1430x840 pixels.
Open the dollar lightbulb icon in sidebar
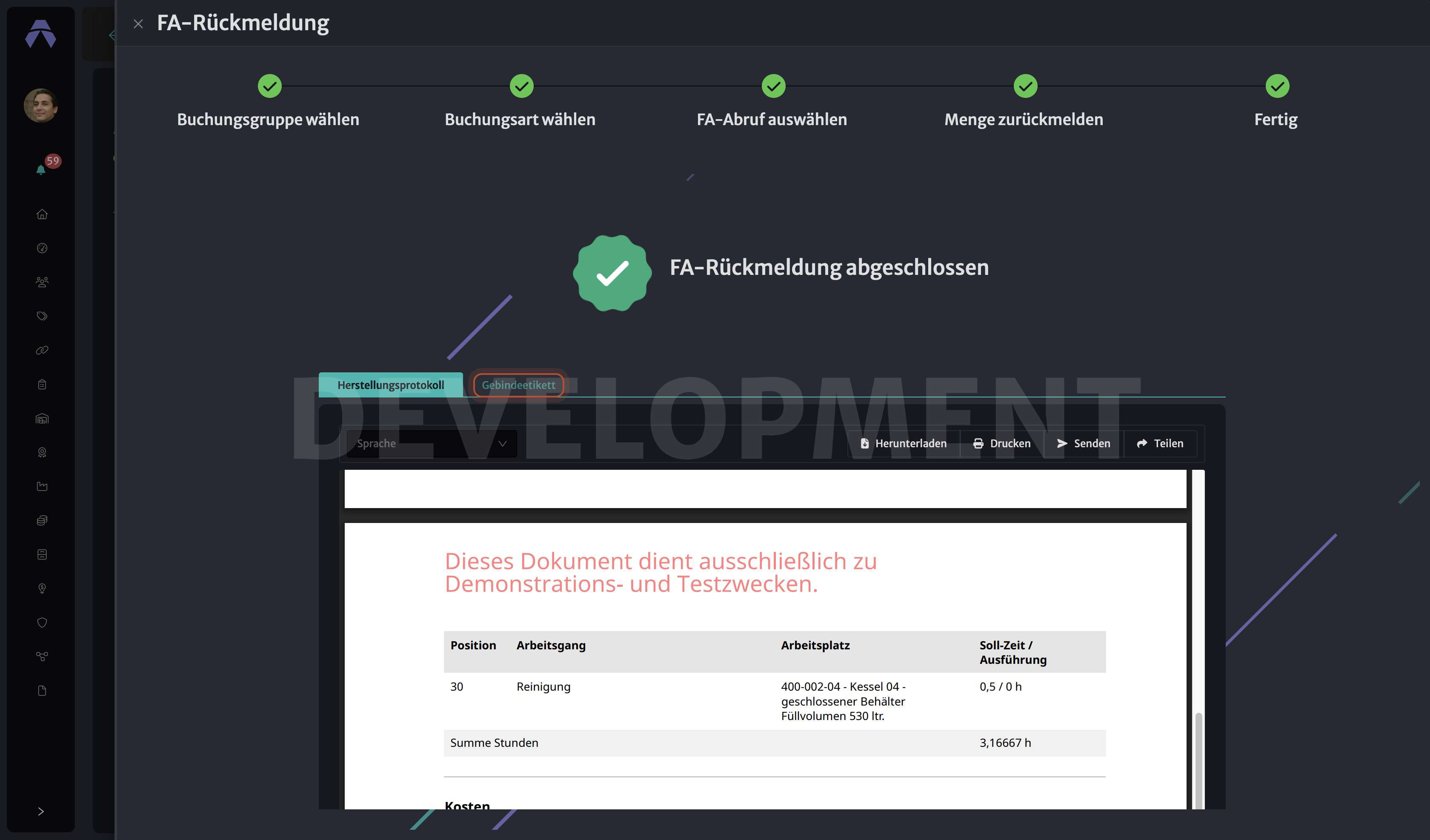click(42, 589)
